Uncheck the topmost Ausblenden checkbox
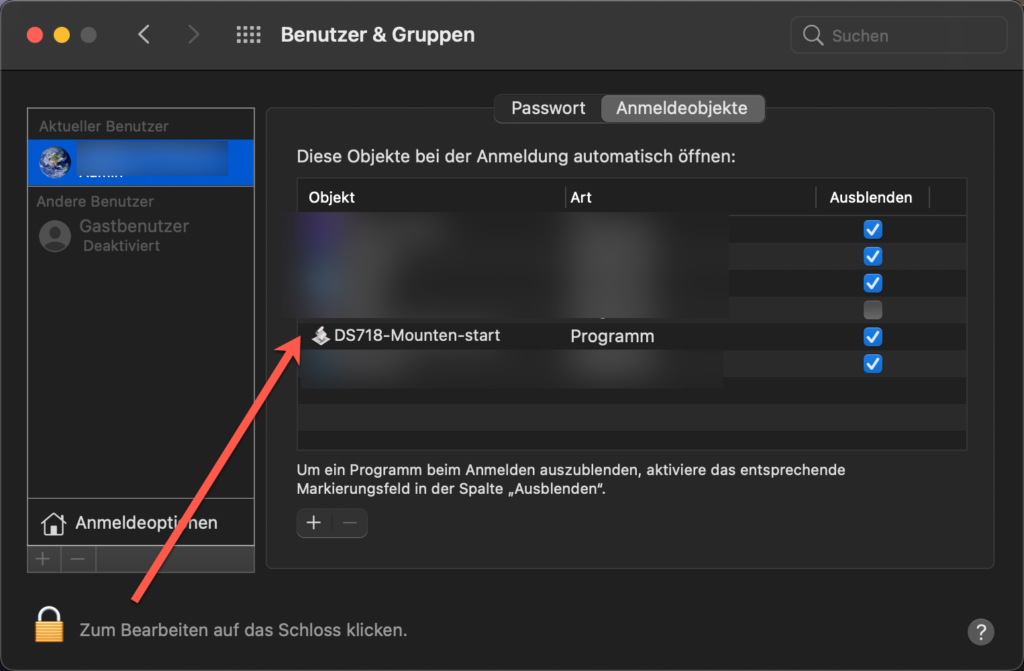 point(872,229)
